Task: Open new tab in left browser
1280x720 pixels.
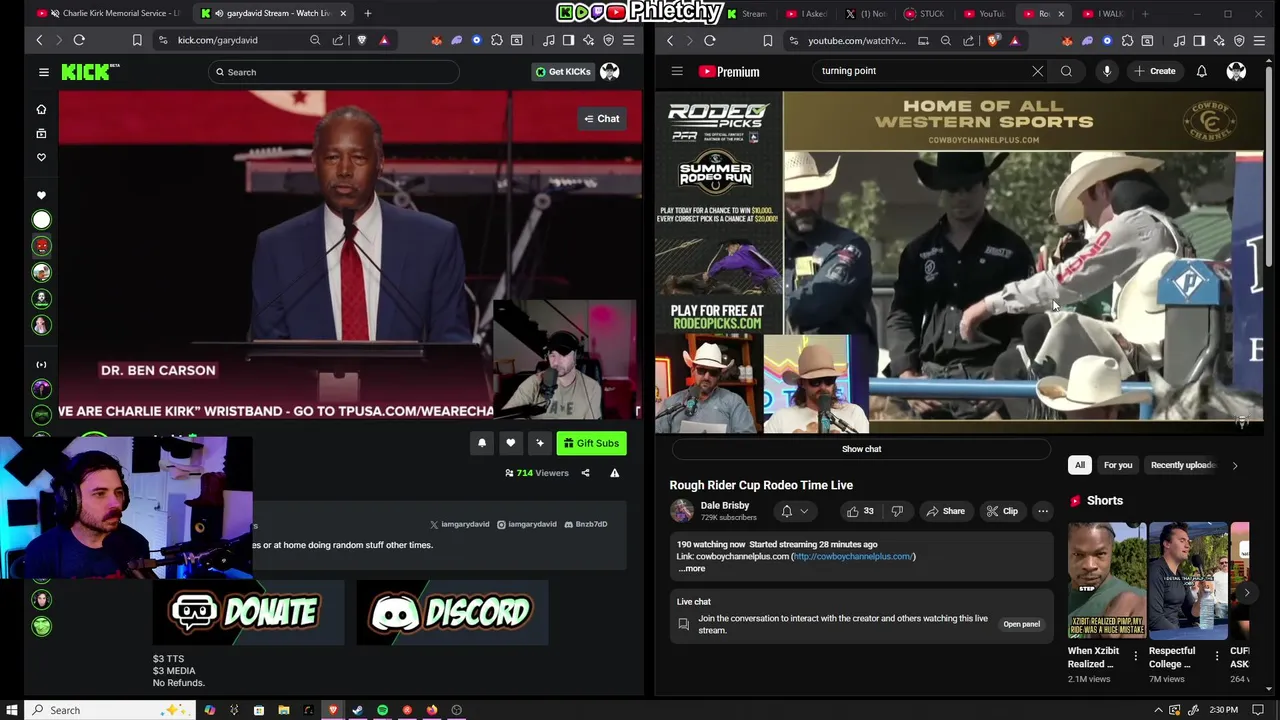Action: (367, 13)
